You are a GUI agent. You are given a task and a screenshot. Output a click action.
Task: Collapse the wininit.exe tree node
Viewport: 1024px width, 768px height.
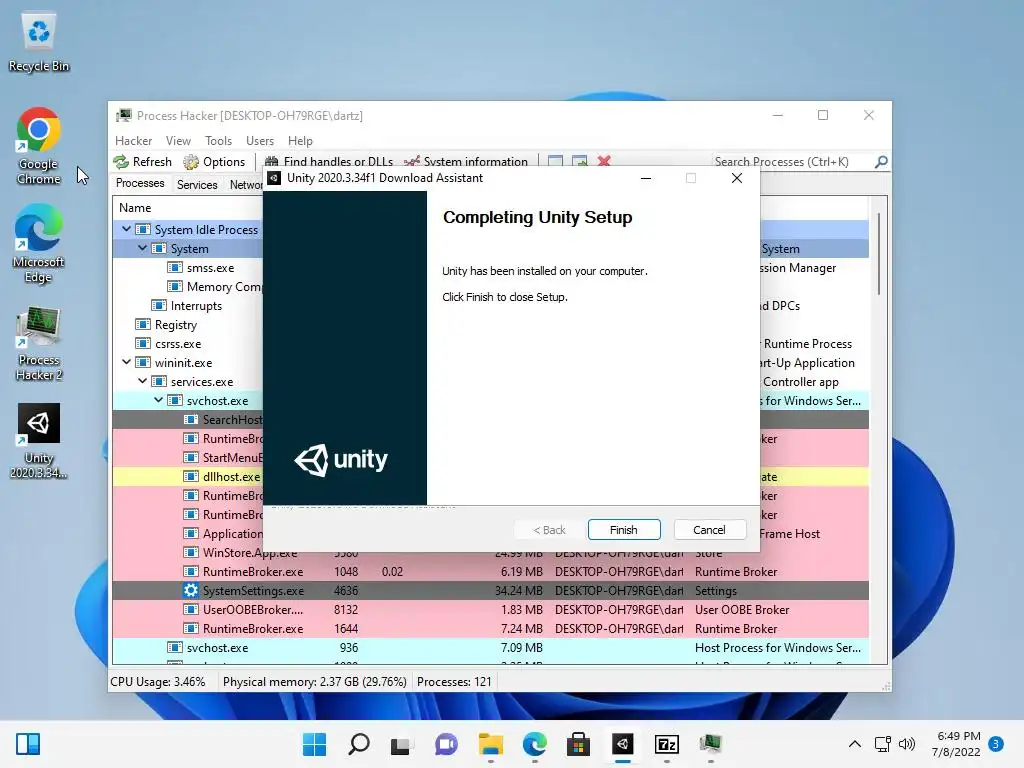tap(127, 362)
